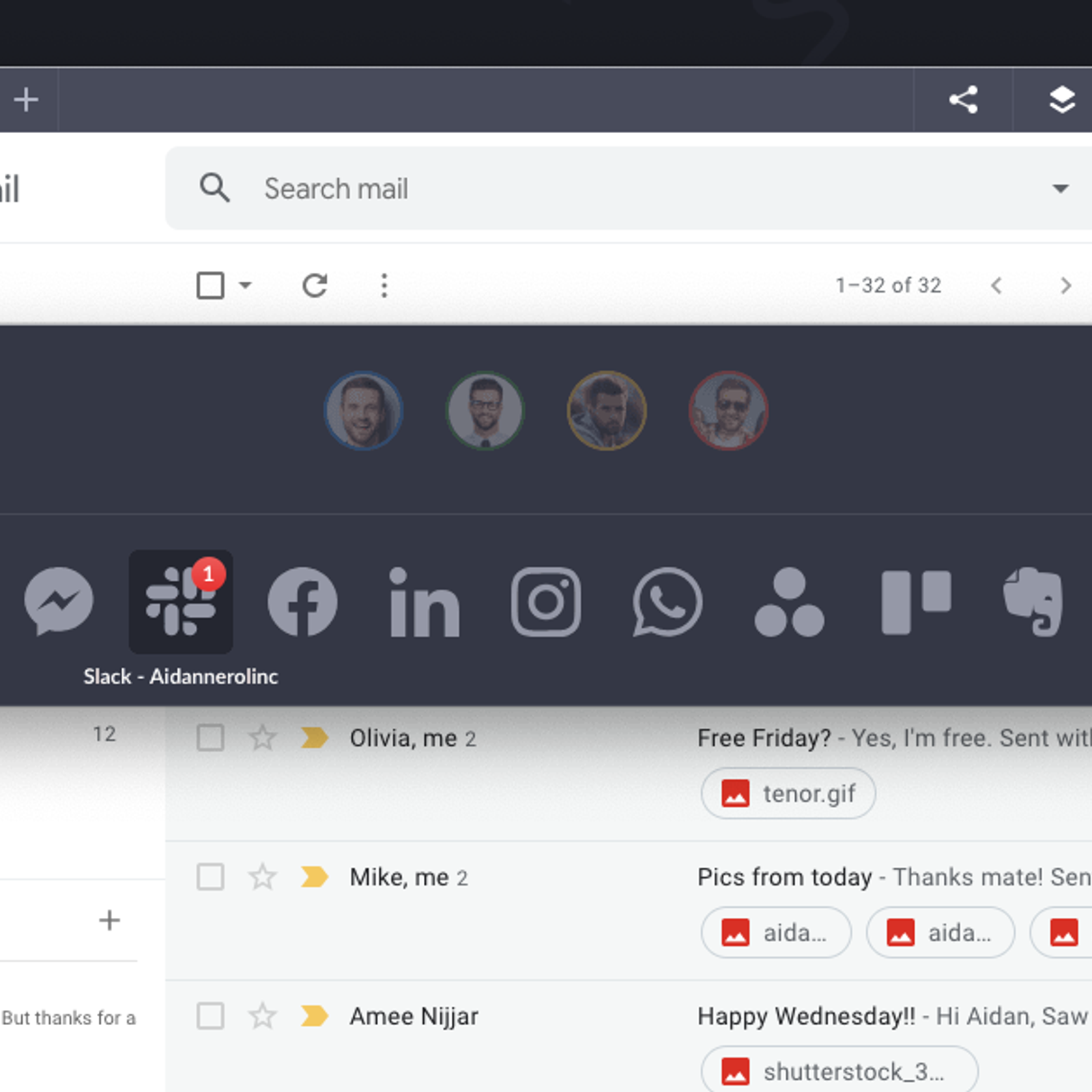The image size is (1092, 1092).
Task: Switch to the red-ringed profile avatar
Action: 728,410
